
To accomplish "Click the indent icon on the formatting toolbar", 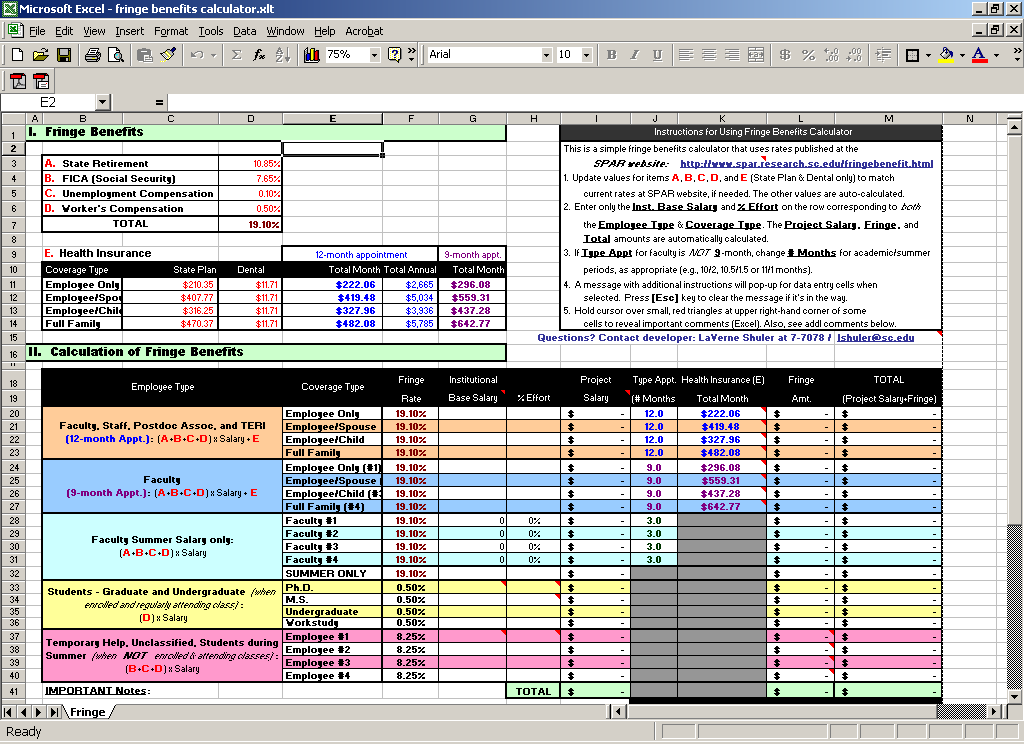I will 883,55.
